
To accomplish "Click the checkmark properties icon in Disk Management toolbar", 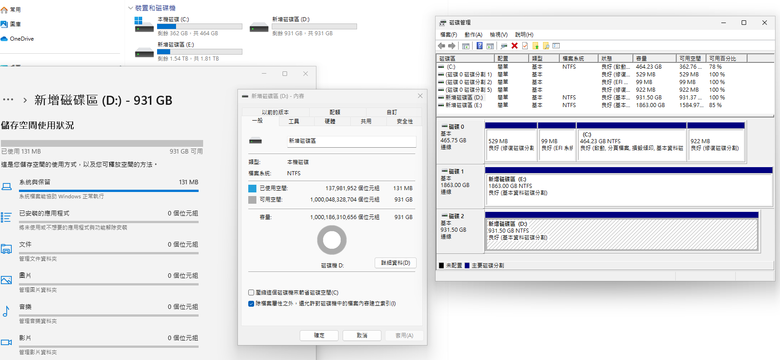I will tap(524, 46).
